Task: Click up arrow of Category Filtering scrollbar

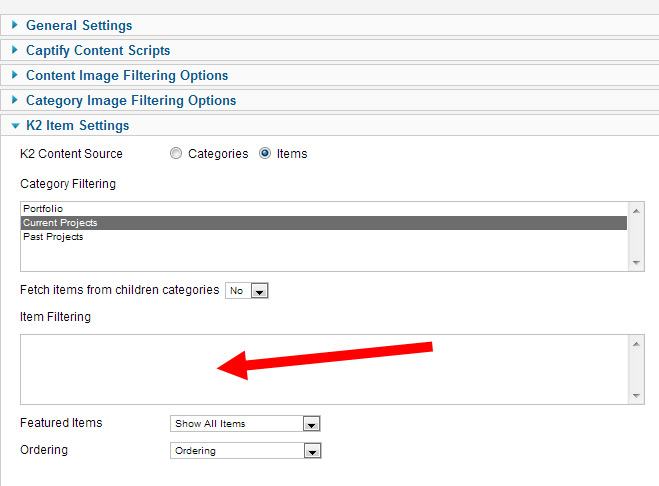Action: 636,211
